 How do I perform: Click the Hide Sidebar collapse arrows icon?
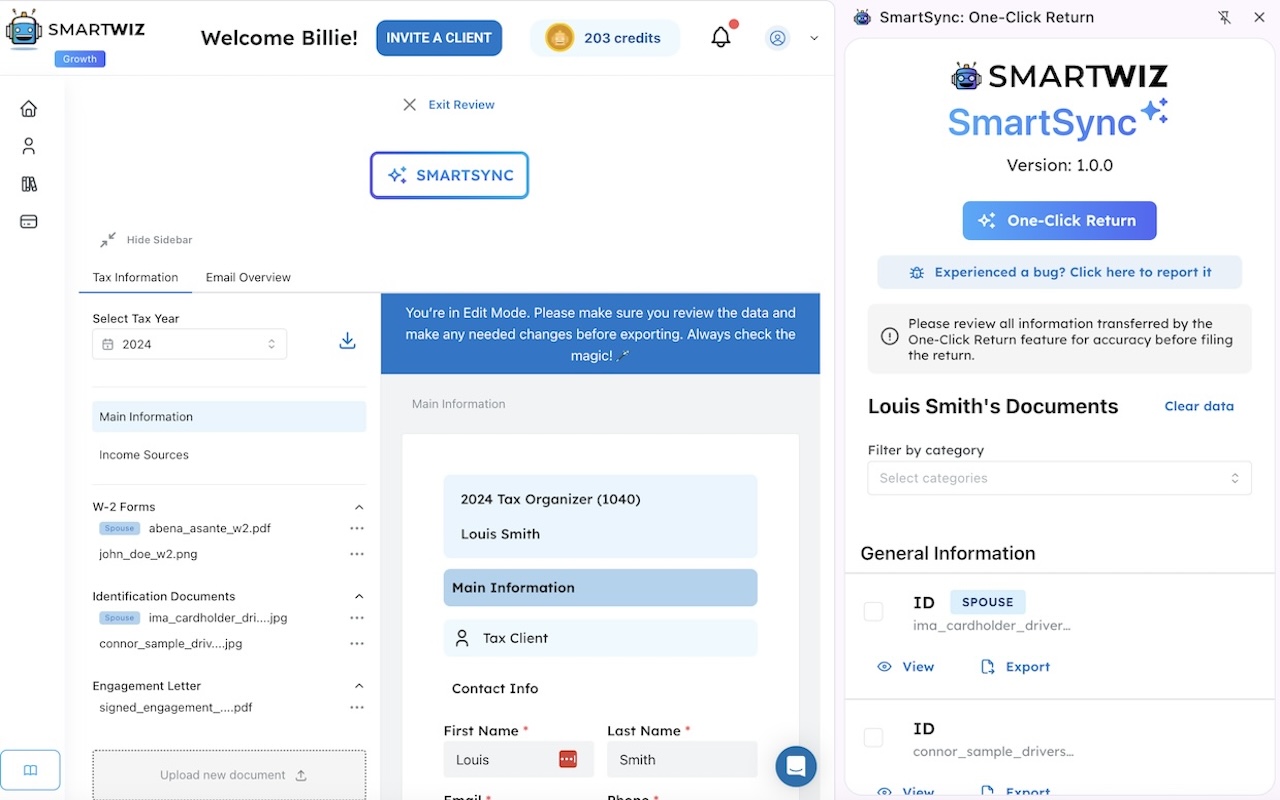tap(108, 240)
